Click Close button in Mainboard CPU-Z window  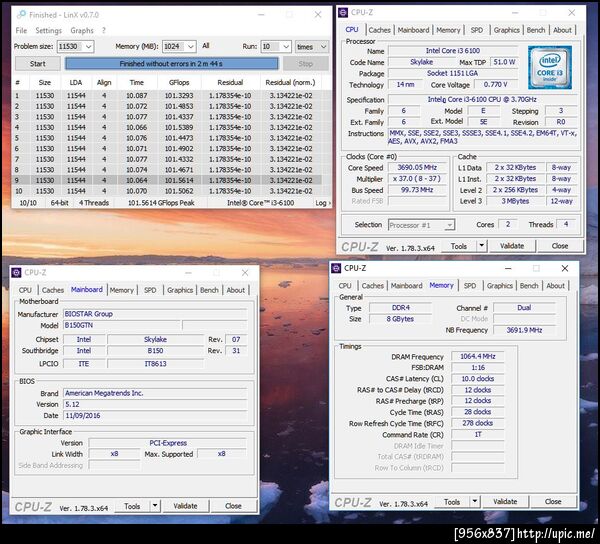[233, 507]
